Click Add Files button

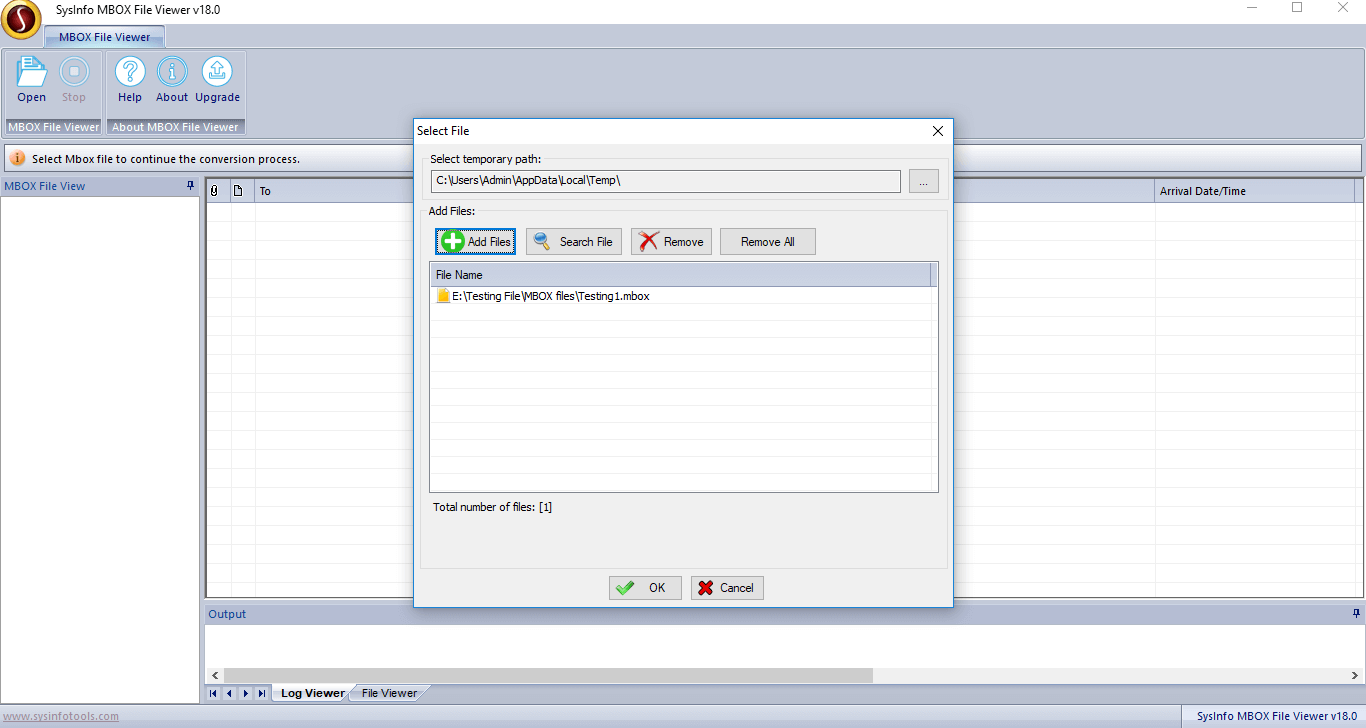pyautogui.click(x=476, y=241)
